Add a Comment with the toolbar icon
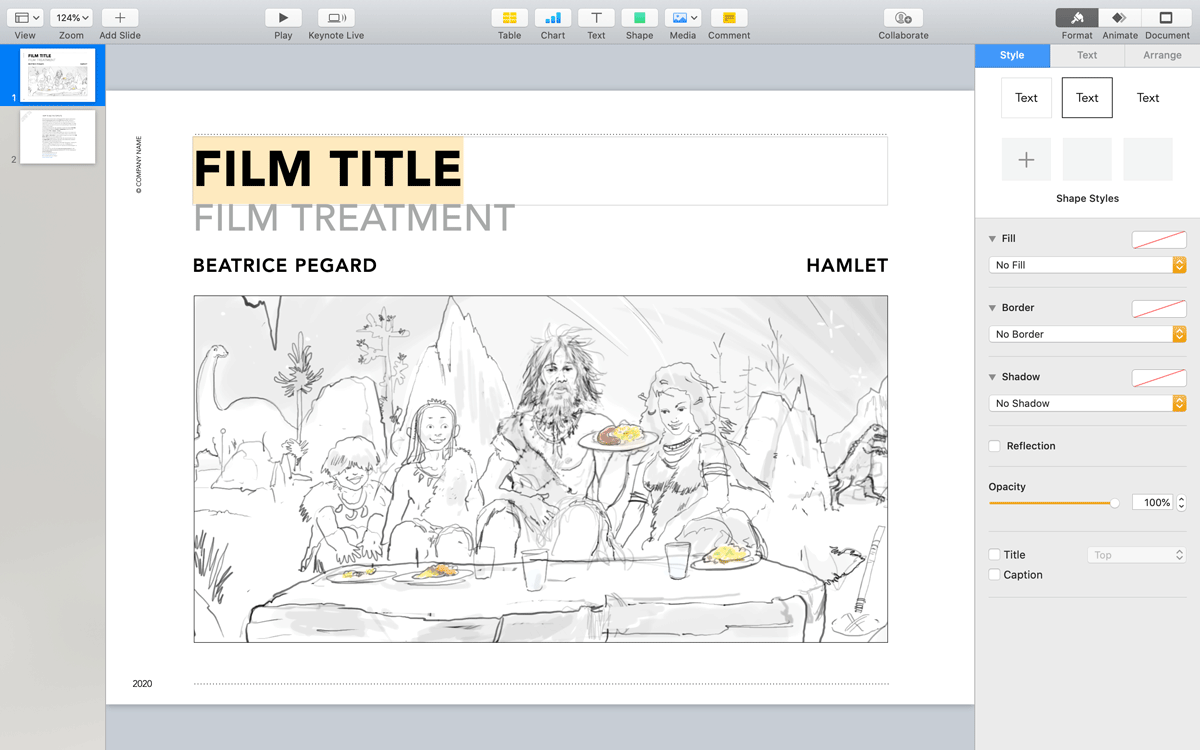The image size is (1200, 750). pyautogui.click(x=729, y=18)
